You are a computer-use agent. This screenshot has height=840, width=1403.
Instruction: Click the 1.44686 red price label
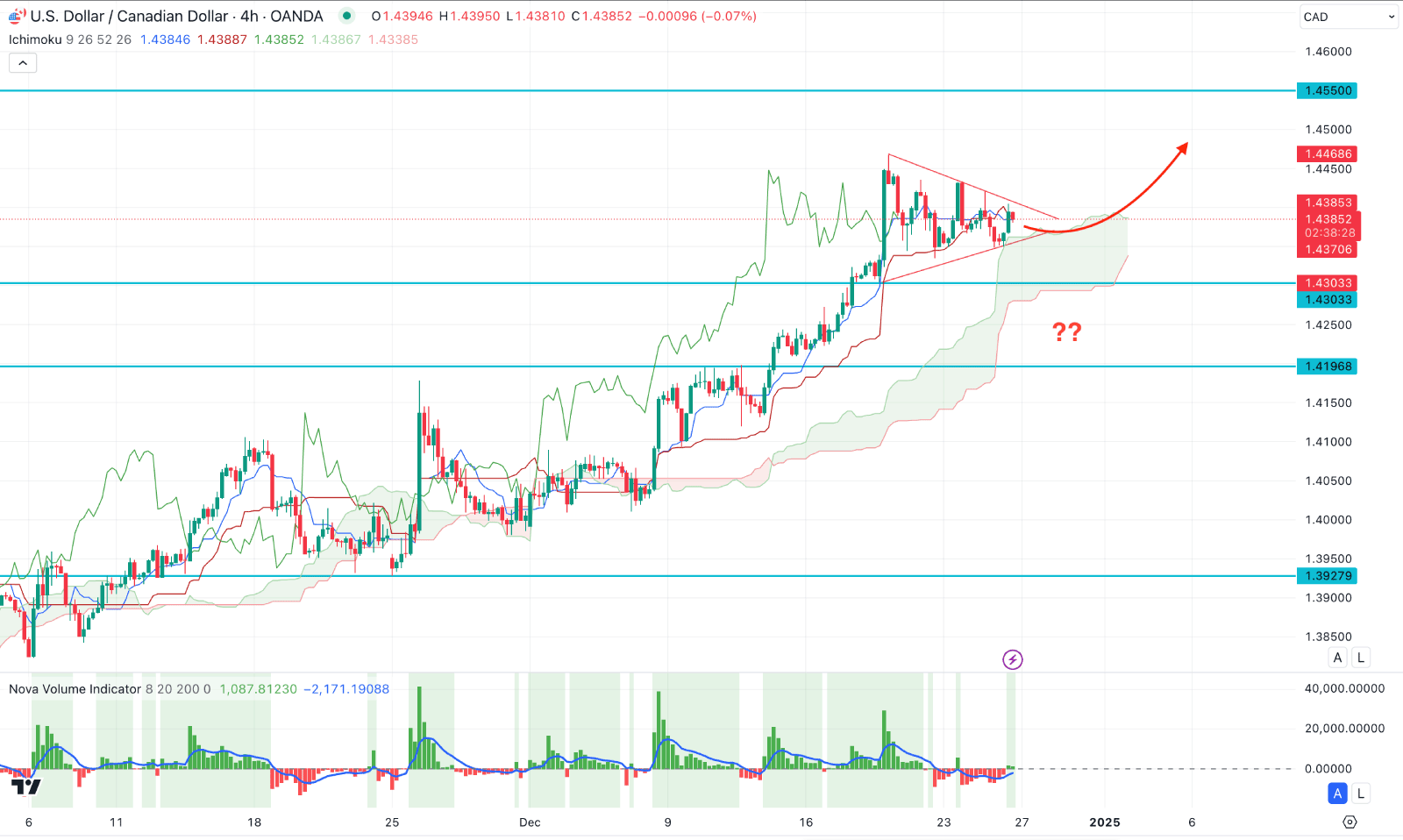pos(1328,153)
